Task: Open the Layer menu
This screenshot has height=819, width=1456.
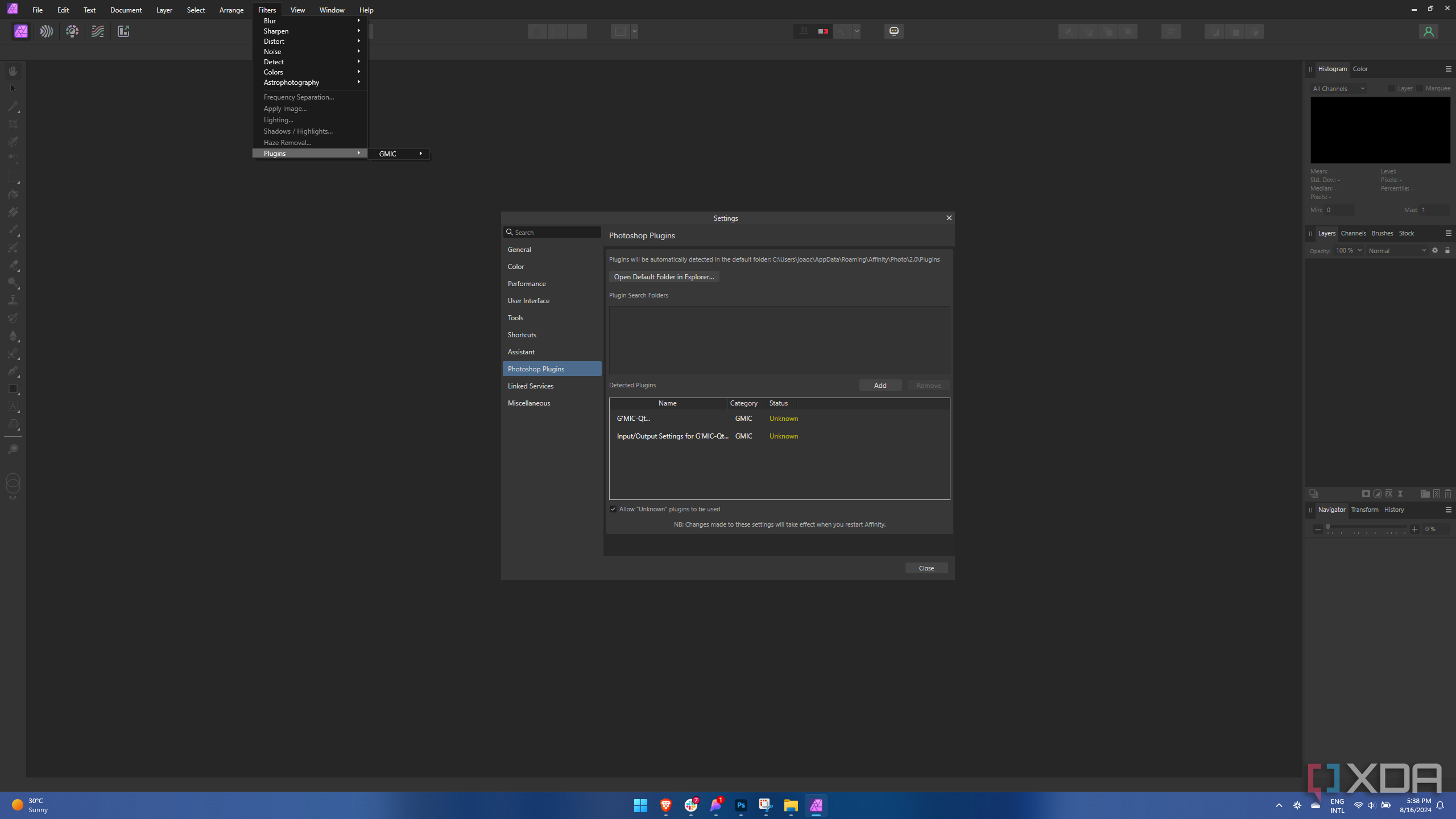Action: [164, 10]
